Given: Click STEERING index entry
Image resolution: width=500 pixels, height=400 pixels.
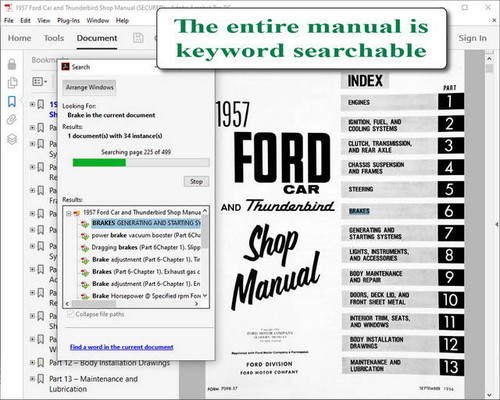Looking at the screenshot, I should [402, 189].
